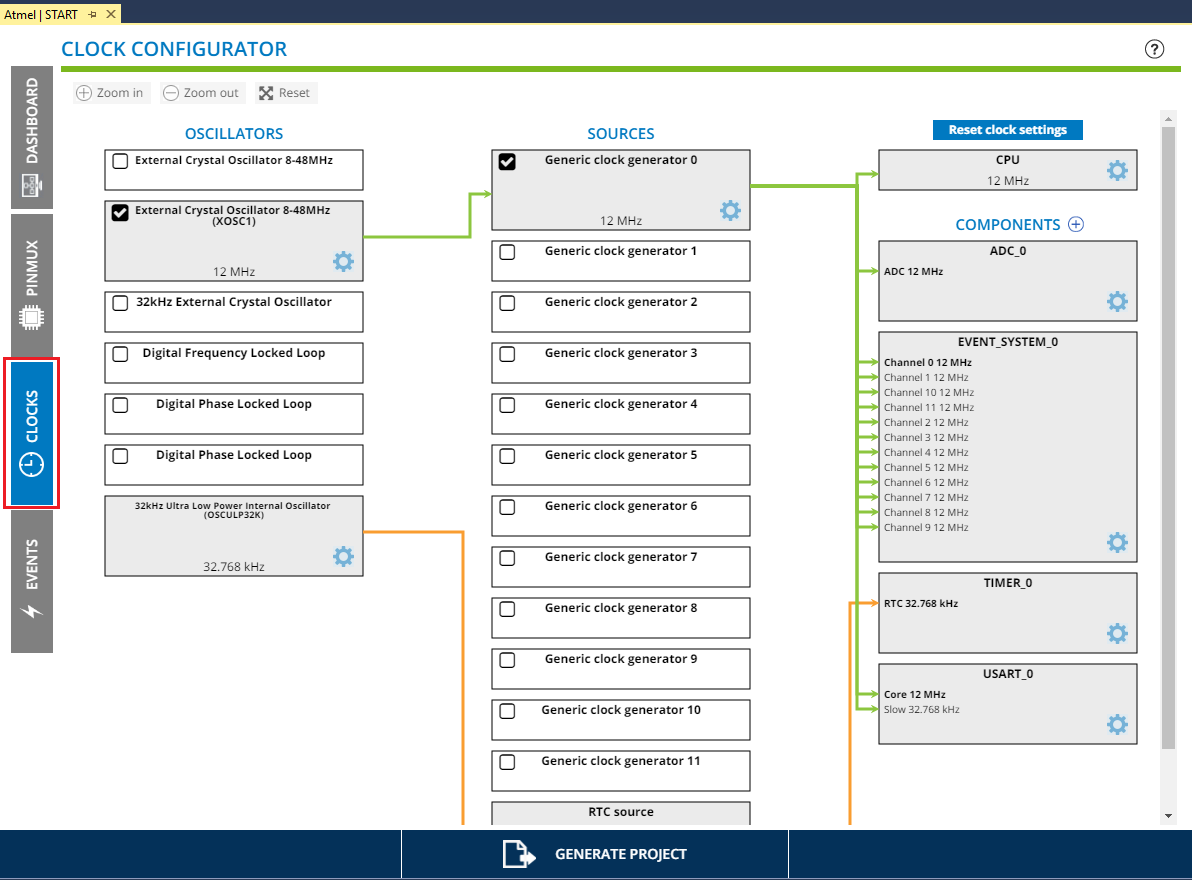Click the CPU clock settings gear
This screenshot has height=880, width=1192.
click(1117, 171)
